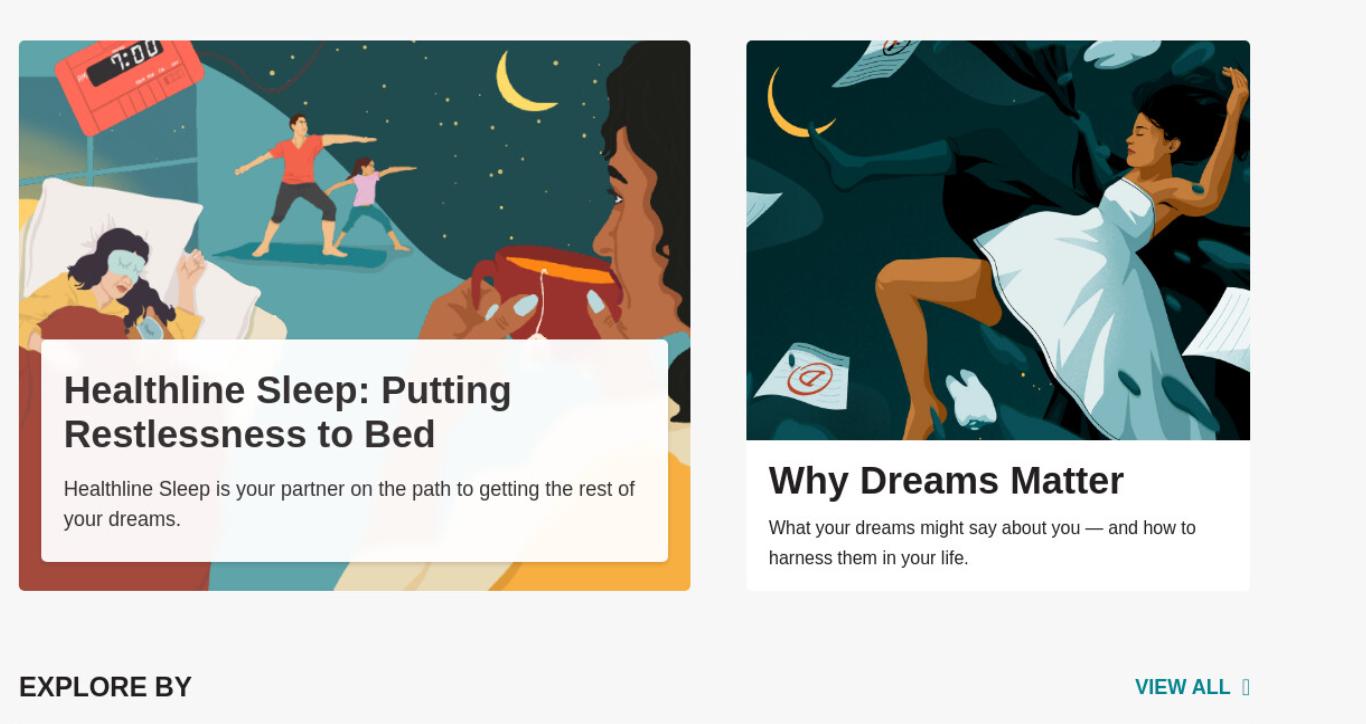1366x724 pixels.
Task: Click the EXPLORE BY section heading
Action: tap(105, 687)
